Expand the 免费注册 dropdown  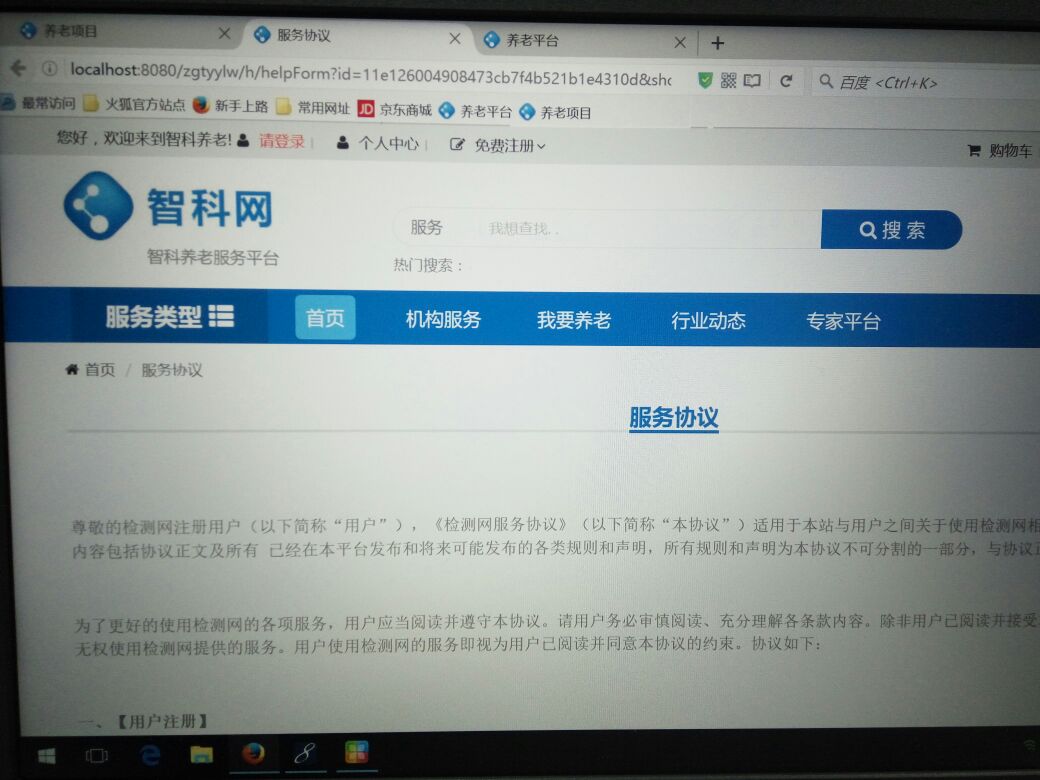(x=498, y=145)
